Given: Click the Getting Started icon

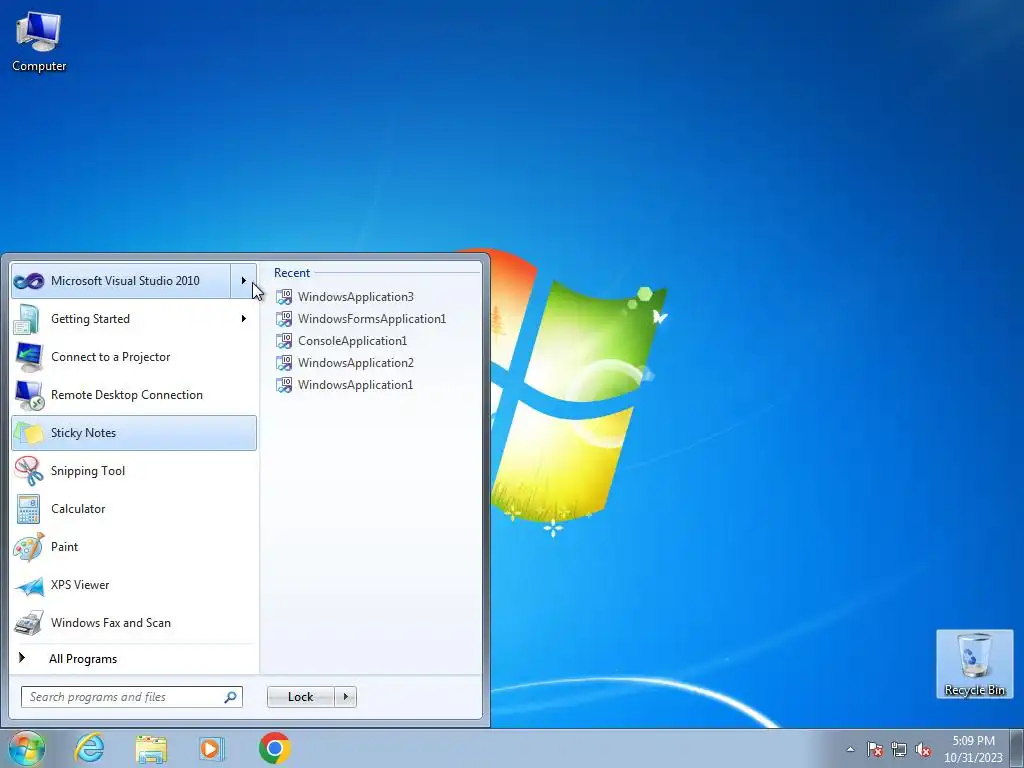Looking at the screenshot, I should click(29, 319).
